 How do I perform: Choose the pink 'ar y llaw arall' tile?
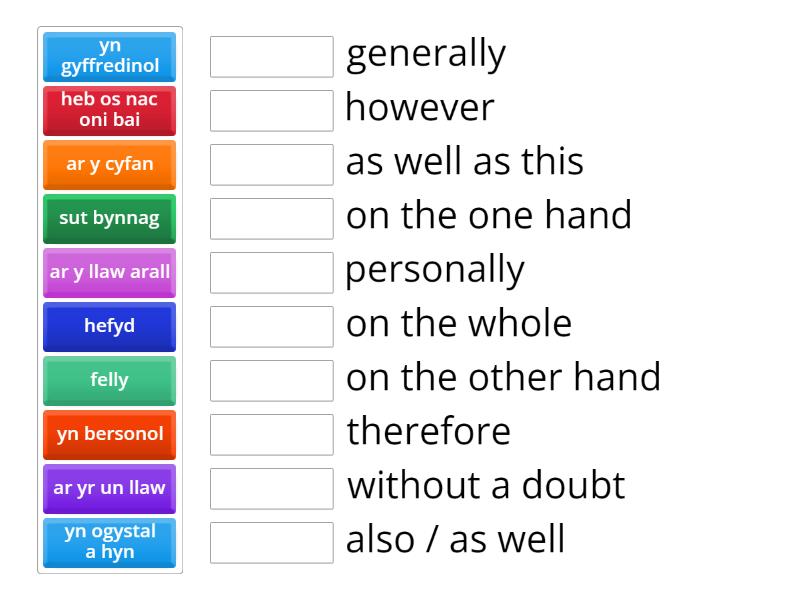click(109, 272)
